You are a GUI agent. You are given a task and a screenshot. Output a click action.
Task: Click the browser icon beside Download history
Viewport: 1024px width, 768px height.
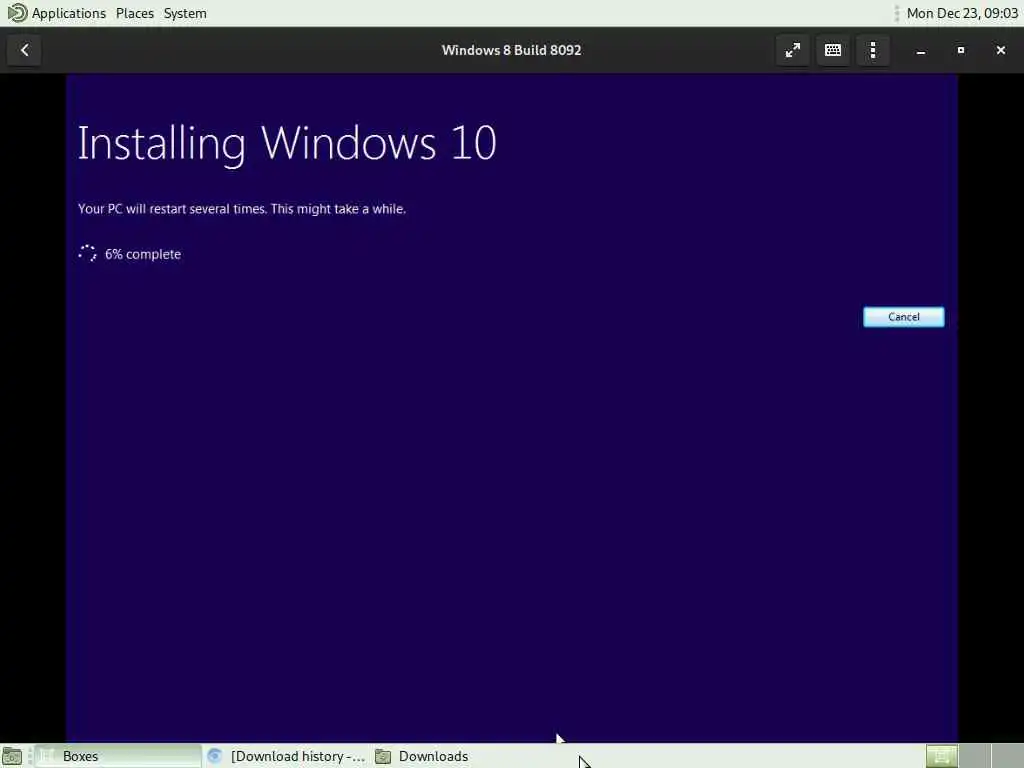pos(214,756)
